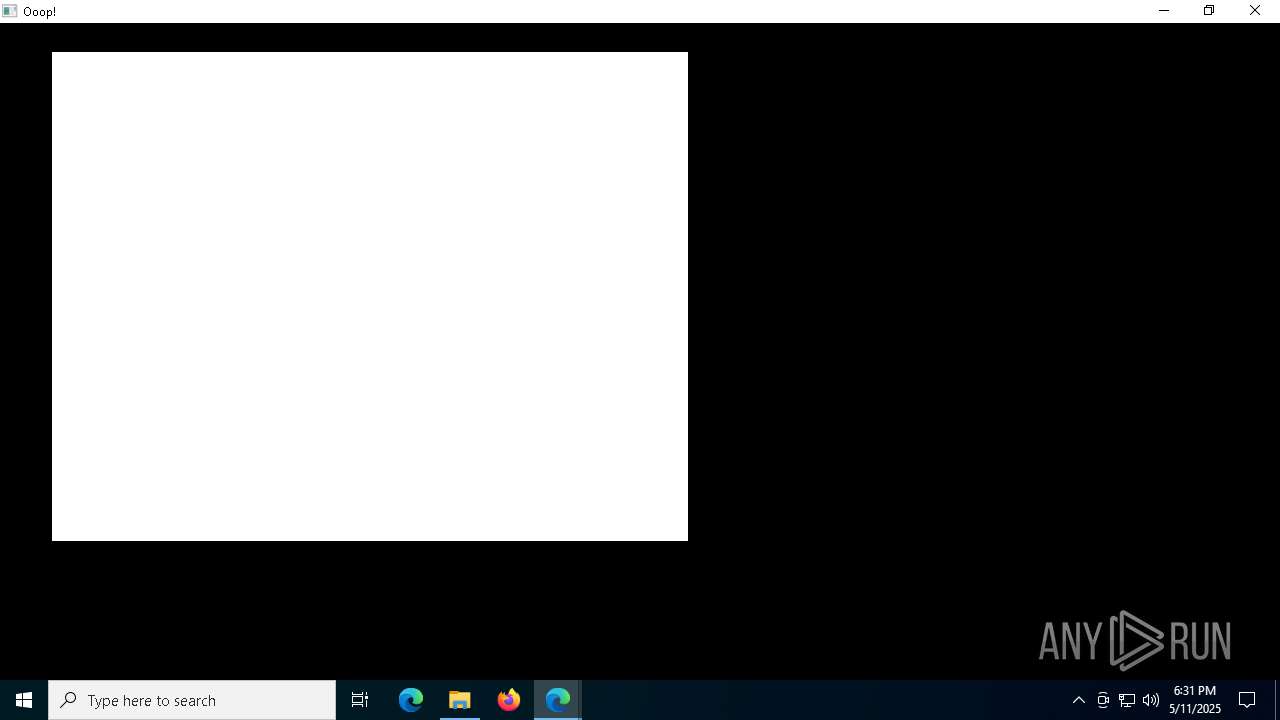Minimize the Ooop! window

pyautogui.click(x=1163, y=11)
